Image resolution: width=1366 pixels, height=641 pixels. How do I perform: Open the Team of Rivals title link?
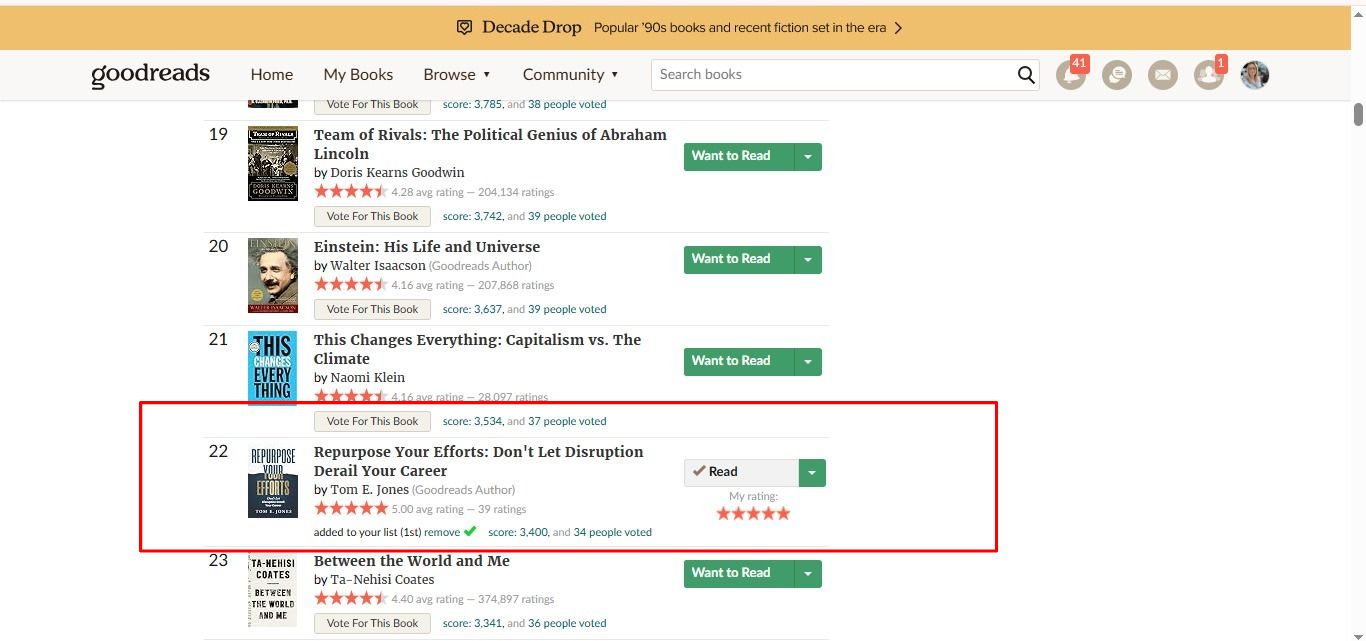490,144
